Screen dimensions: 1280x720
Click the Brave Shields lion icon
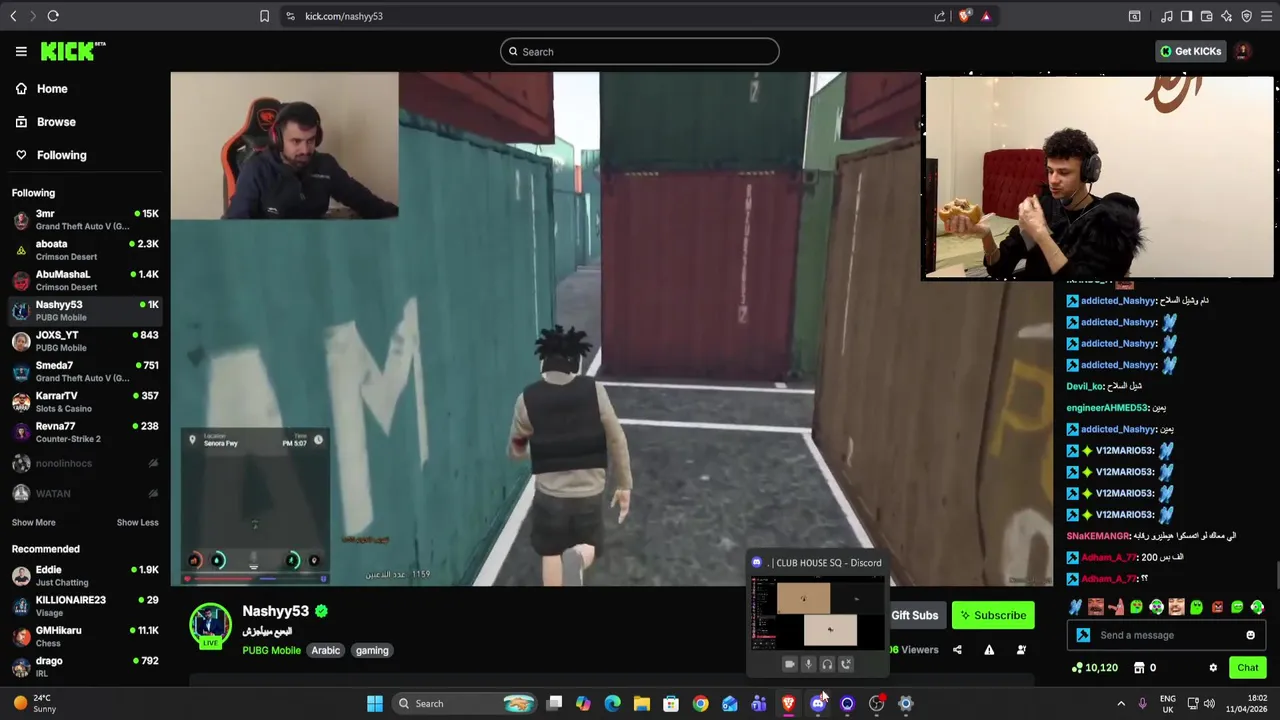[x=965, y=16]
